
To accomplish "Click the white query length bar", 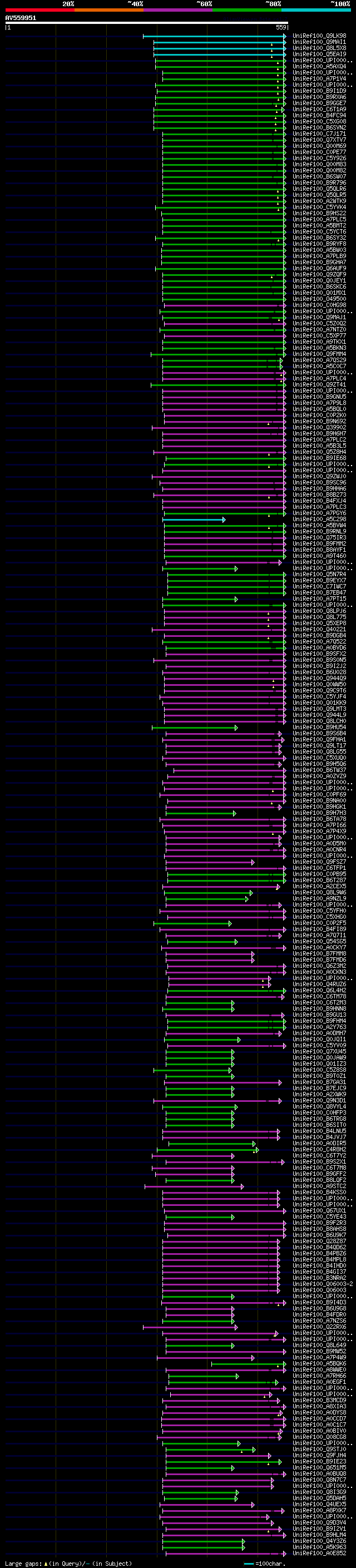I will point(147,23).
